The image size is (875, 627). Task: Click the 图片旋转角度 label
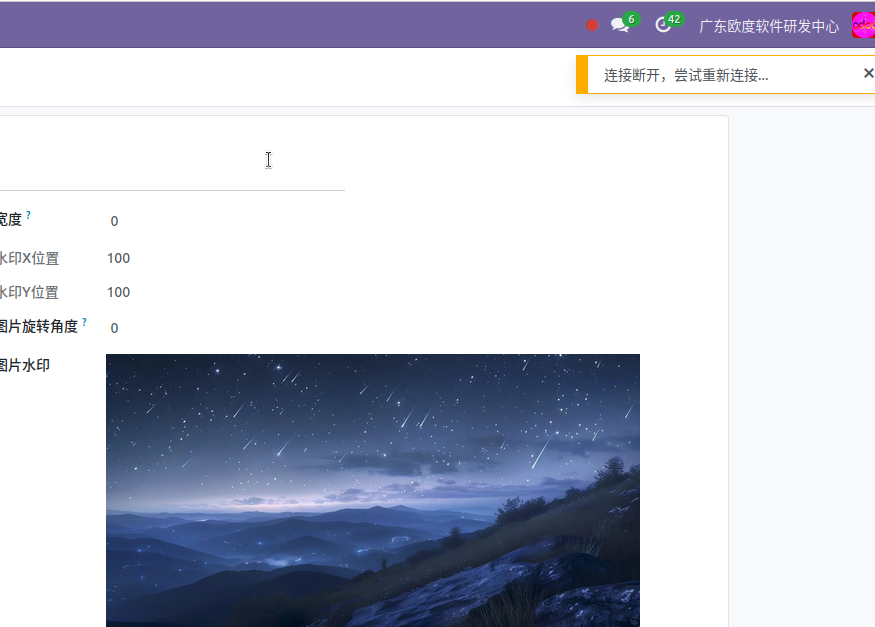coord(39,327)
